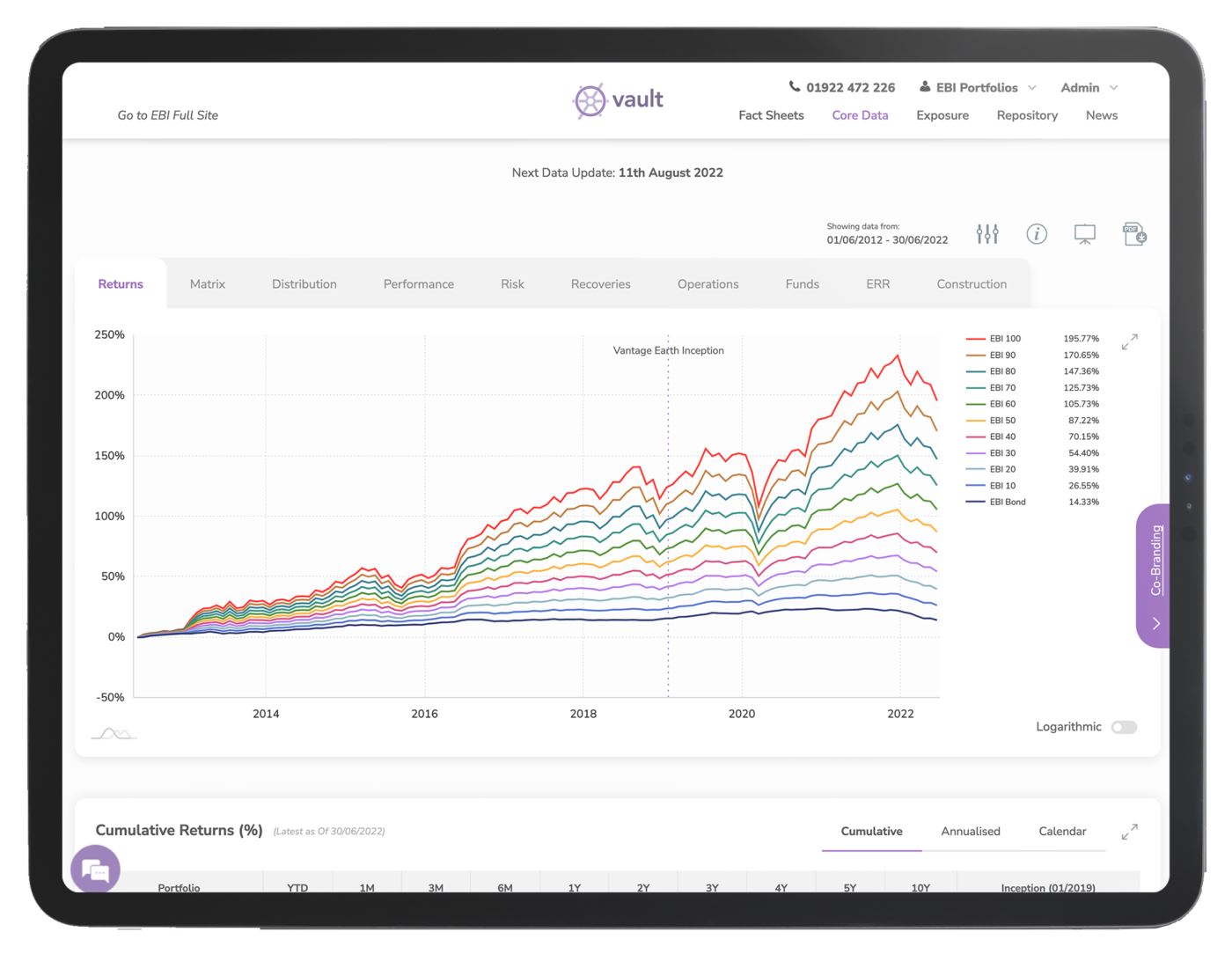This screenshot has height=954, width=1232.
Task: Open the EBI Portfolios dropdown
Action: (977, 87)
